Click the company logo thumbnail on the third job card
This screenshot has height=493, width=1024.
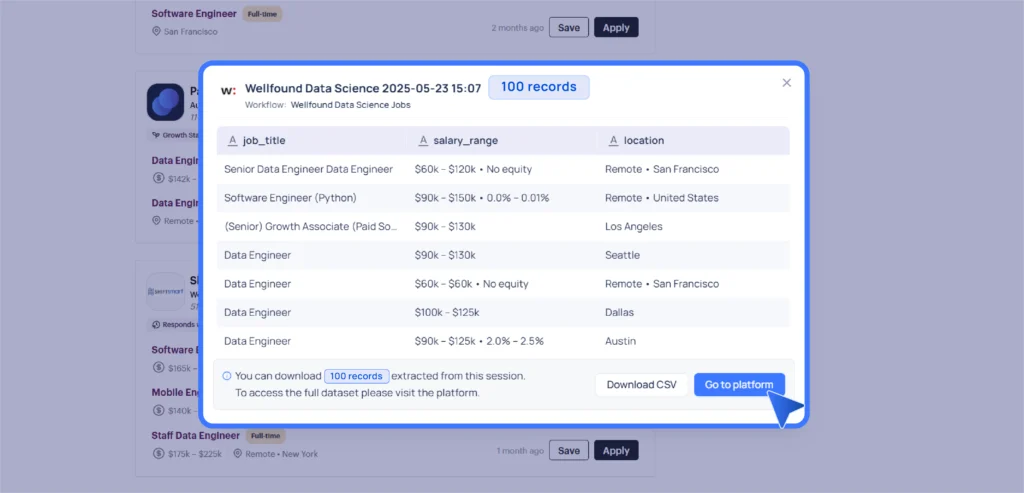[x=165, y=291]
